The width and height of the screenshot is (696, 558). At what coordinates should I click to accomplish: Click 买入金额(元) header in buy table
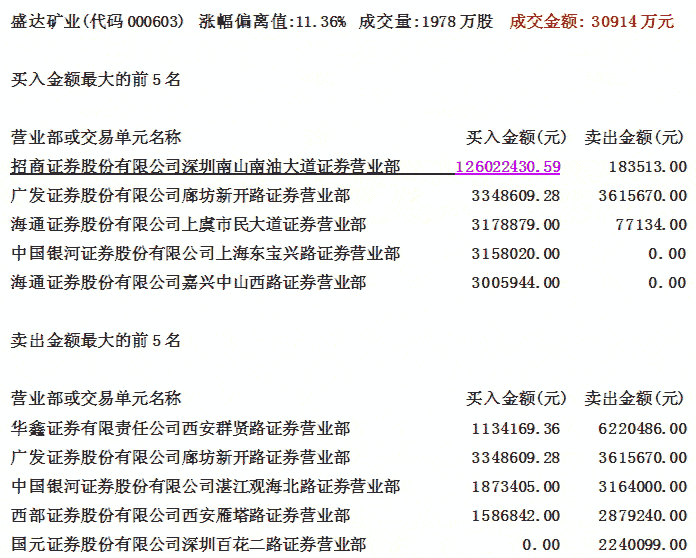[516, 137]
